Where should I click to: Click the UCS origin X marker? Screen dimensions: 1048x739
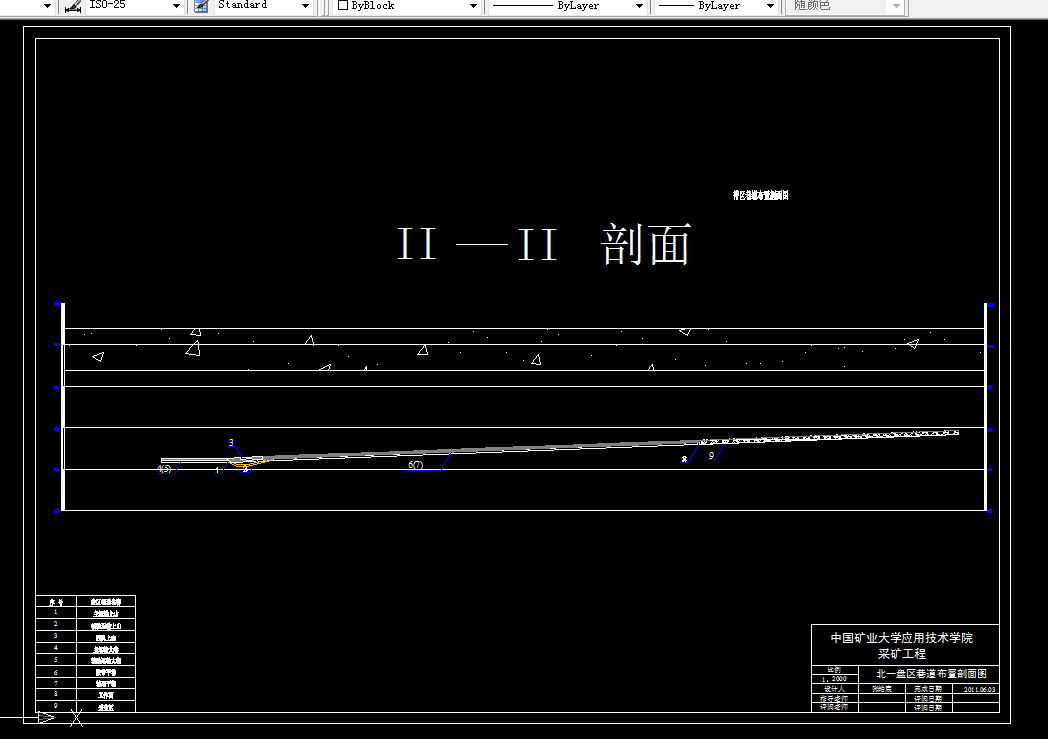click(x=77, y=718)
